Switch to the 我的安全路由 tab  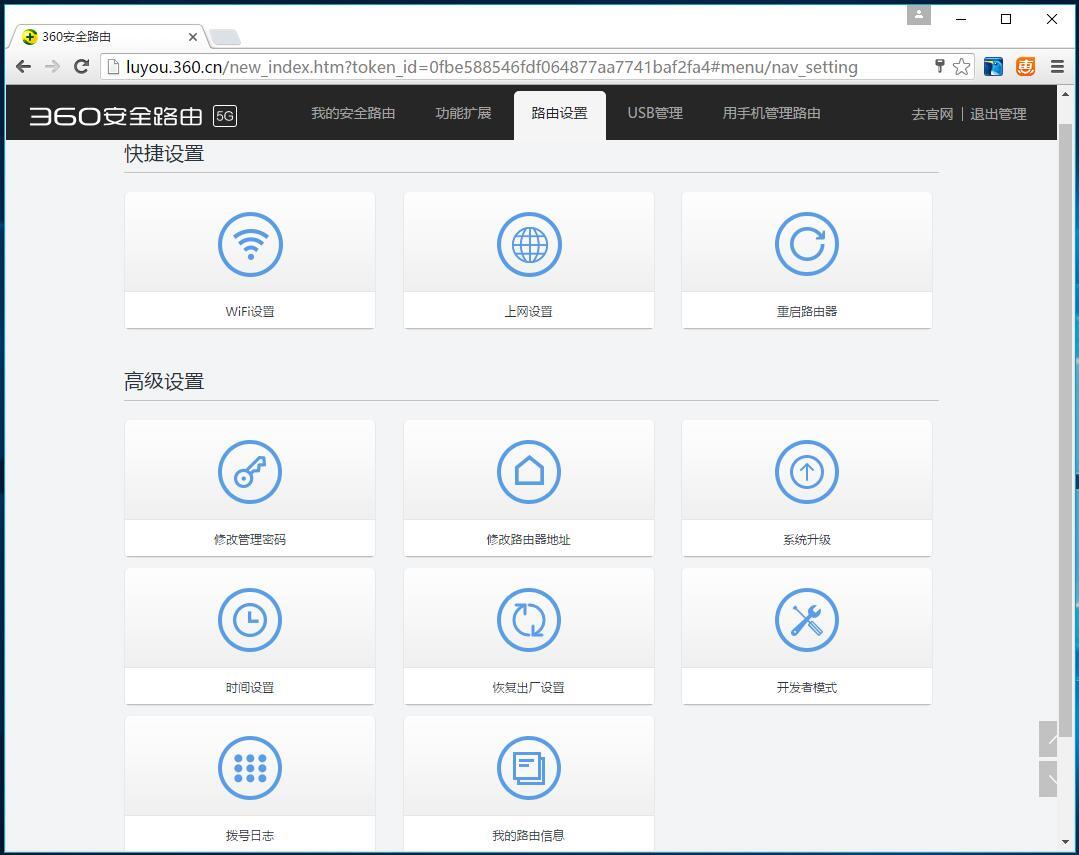pos(353,113)
